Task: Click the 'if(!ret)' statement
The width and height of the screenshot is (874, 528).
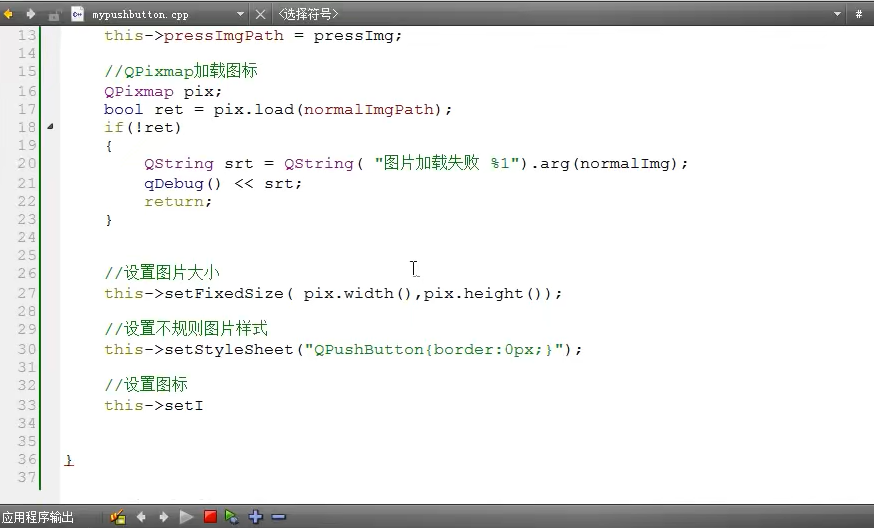Action: click(x=143, y=128)
